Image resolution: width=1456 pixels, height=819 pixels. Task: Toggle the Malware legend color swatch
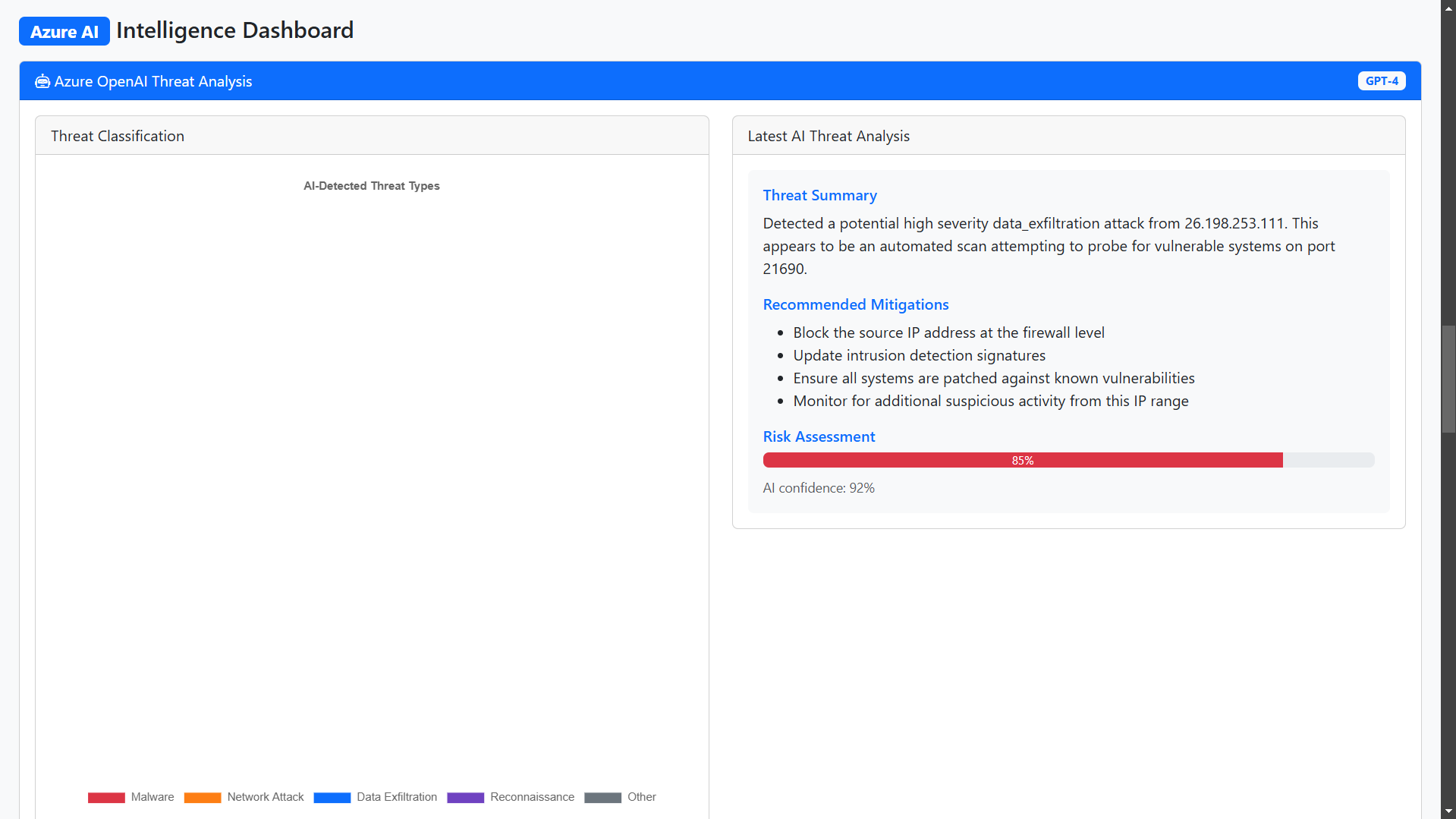(x=106, y=797)
